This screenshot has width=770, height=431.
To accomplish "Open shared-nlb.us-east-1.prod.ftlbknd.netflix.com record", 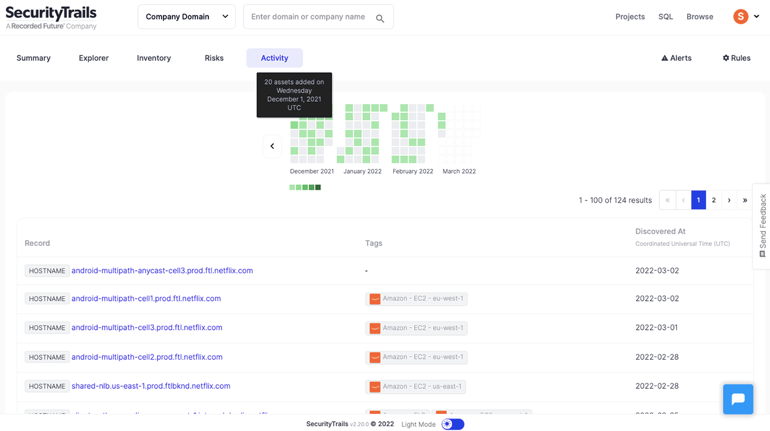I will pyautogui.click(x=151, y=386).
